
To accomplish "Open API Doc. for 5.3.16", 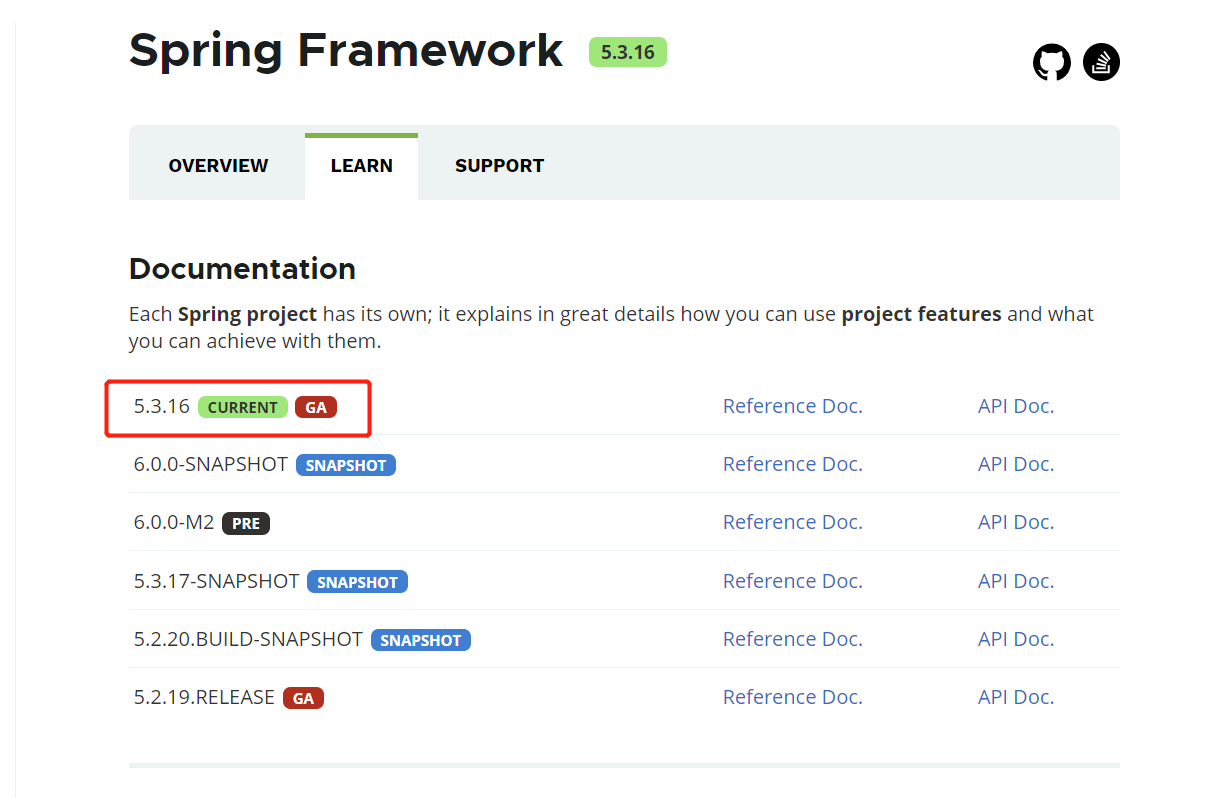I will tap(1015, 406).
